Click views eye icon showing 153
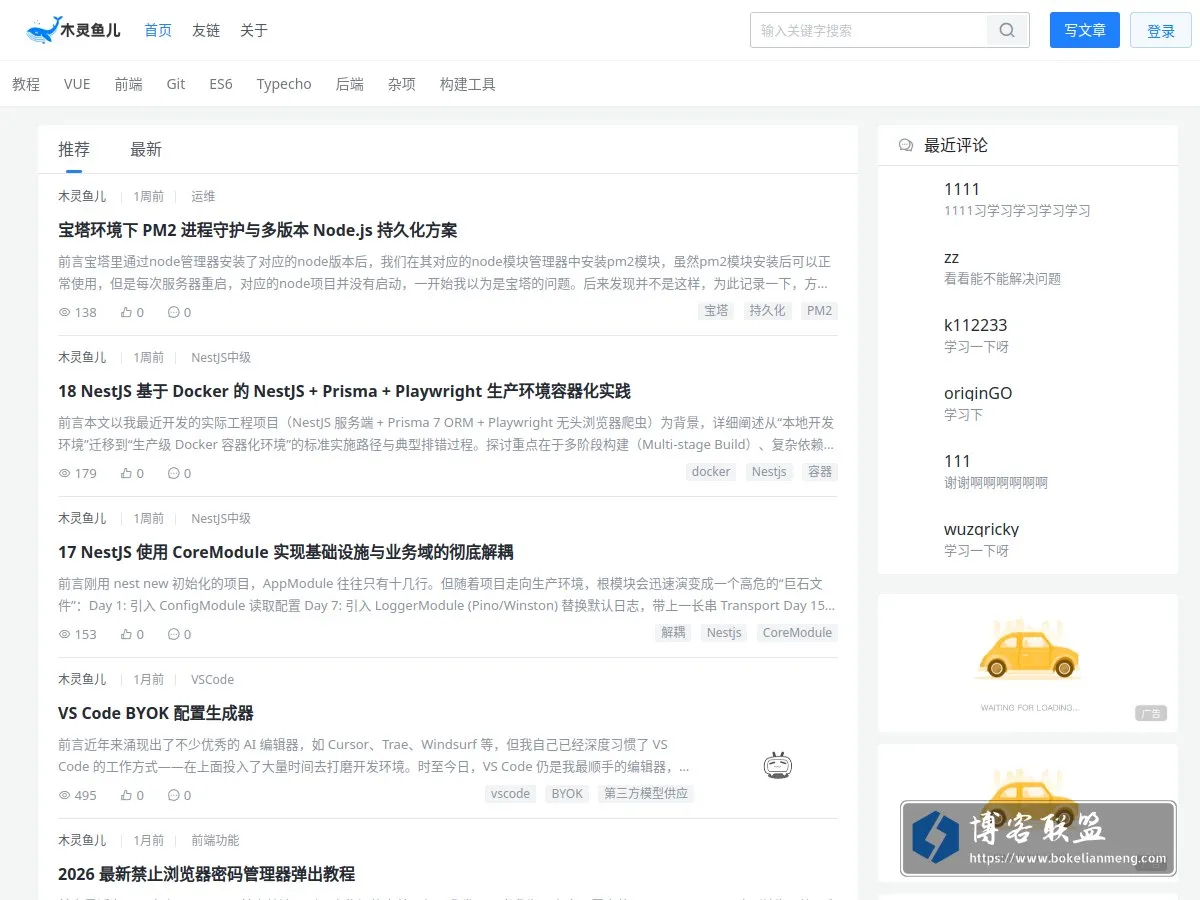The height and width of the screenshot is (900, 1200). pos(65,634)
